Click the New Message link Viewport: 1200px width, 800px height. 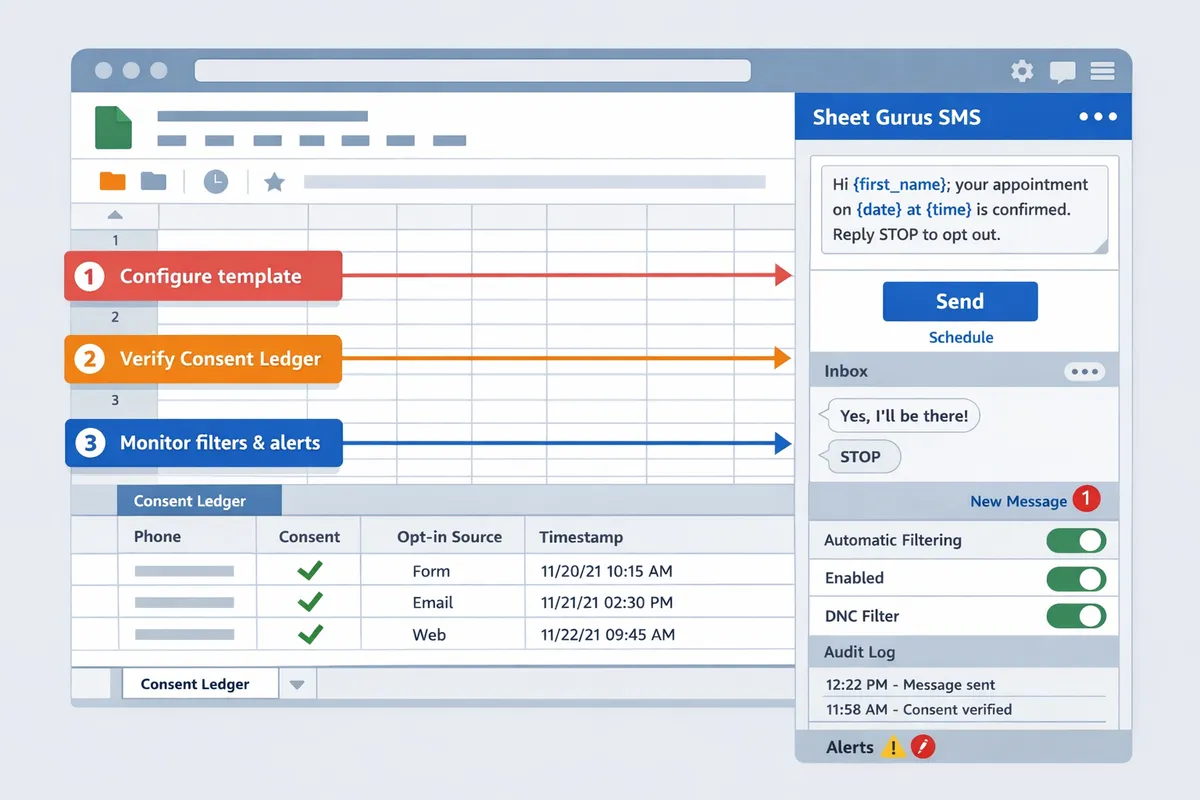(1018, 501)
